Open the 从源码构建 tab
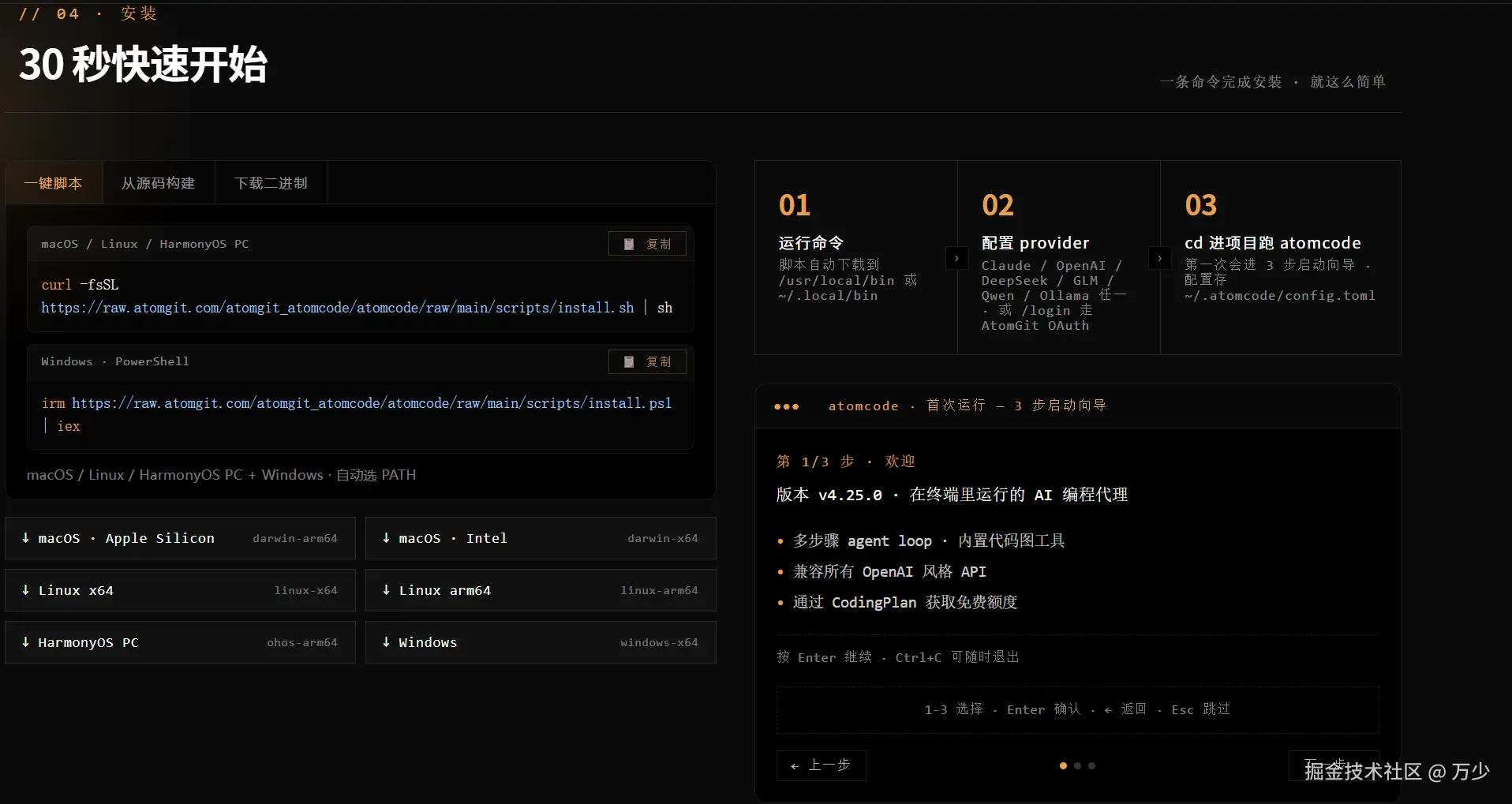 [x=159, y=183]
